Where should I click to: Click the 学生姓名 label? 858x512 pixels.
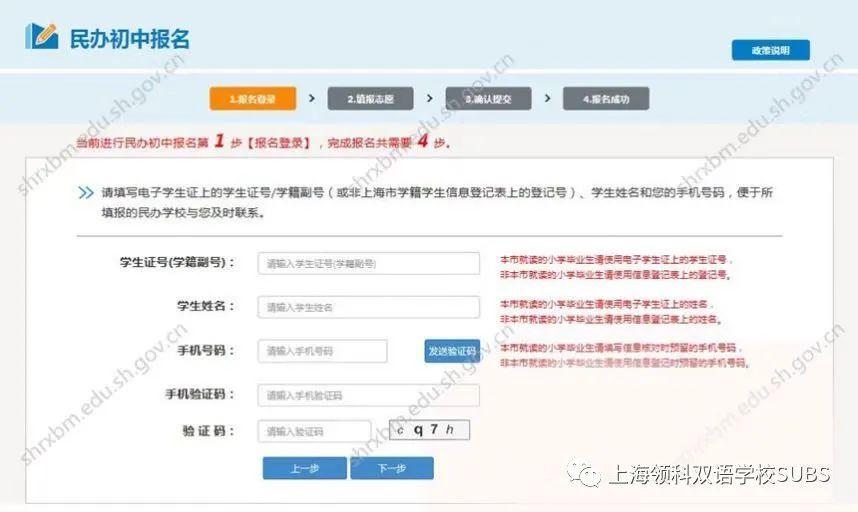(206, 306)
